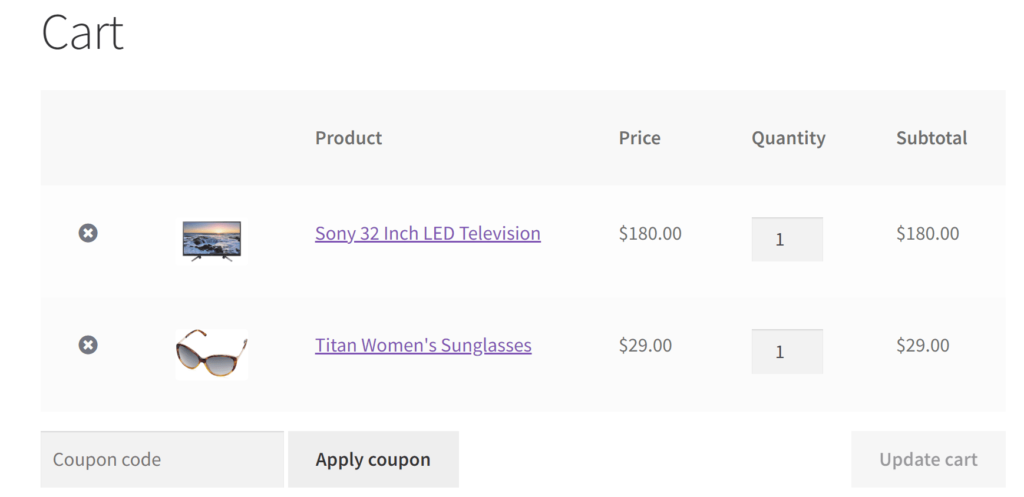This screenshot has width=1024, height=497.
Task: Open the Sony 32 Inch LED Television link
Action: pyautogui.click(x=427, y=233)
